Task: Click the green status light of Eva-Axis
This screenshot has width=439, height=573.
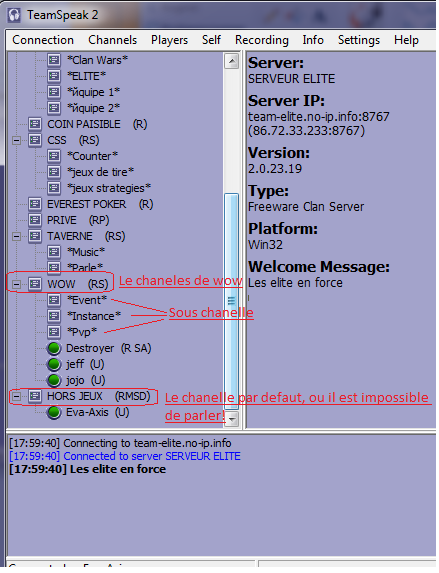Action: pyautogui.click(x=54, y=413)
